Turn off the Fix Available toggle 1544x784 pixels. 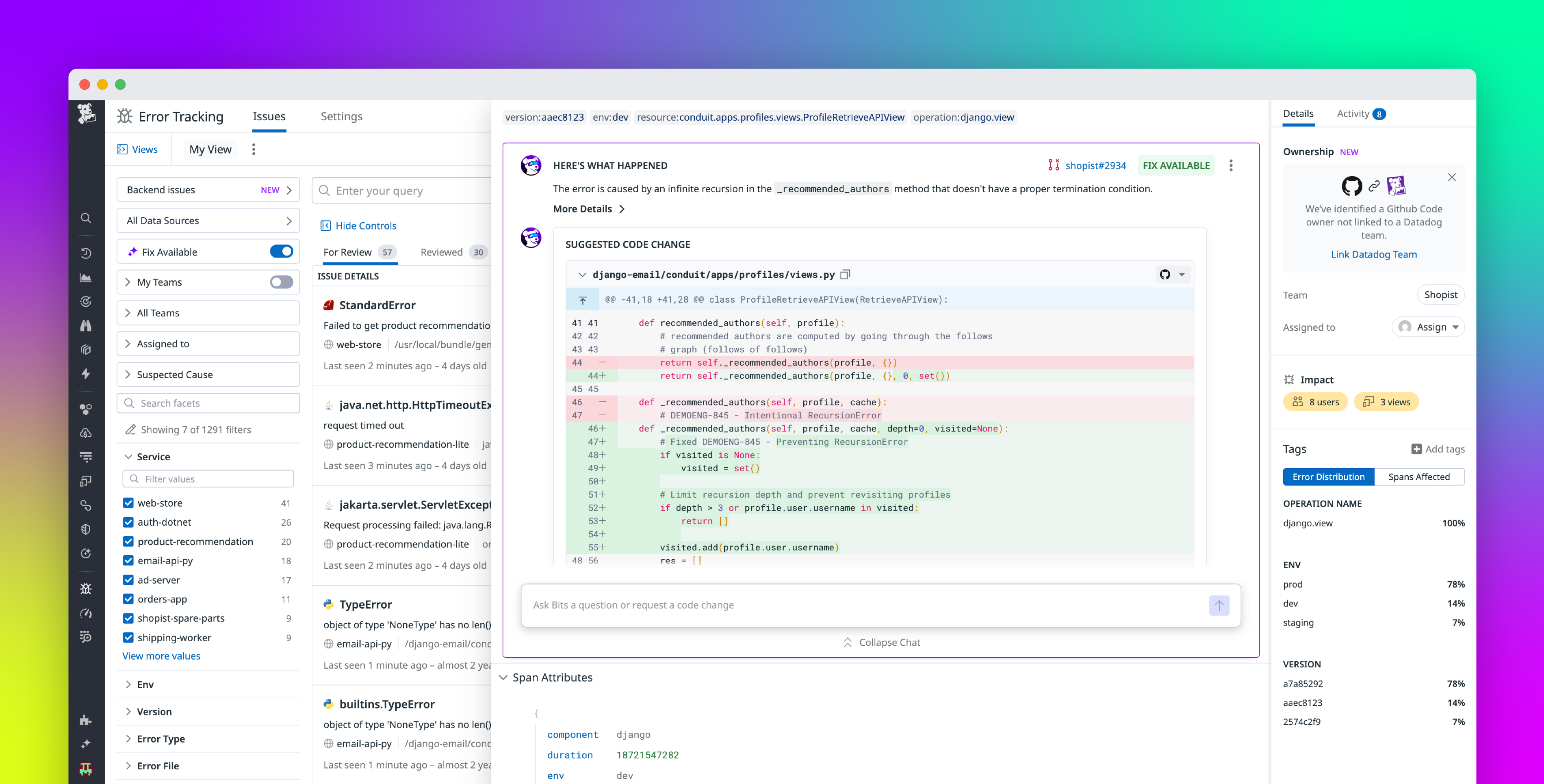(x=281, y=251)
